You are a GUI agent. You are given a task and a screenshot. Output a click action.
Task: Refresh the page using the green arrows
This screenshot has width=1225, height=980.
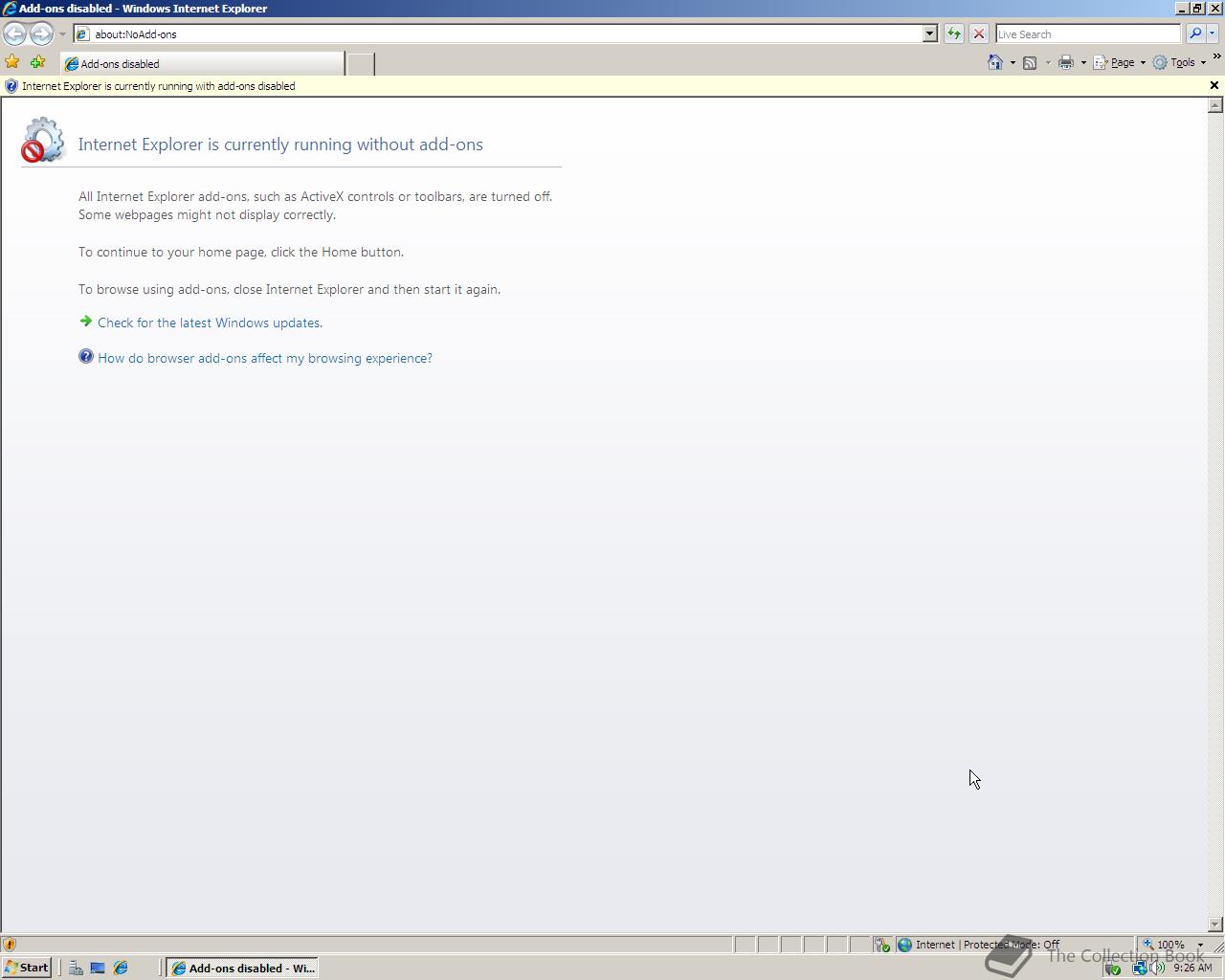[x=954, y=34]
